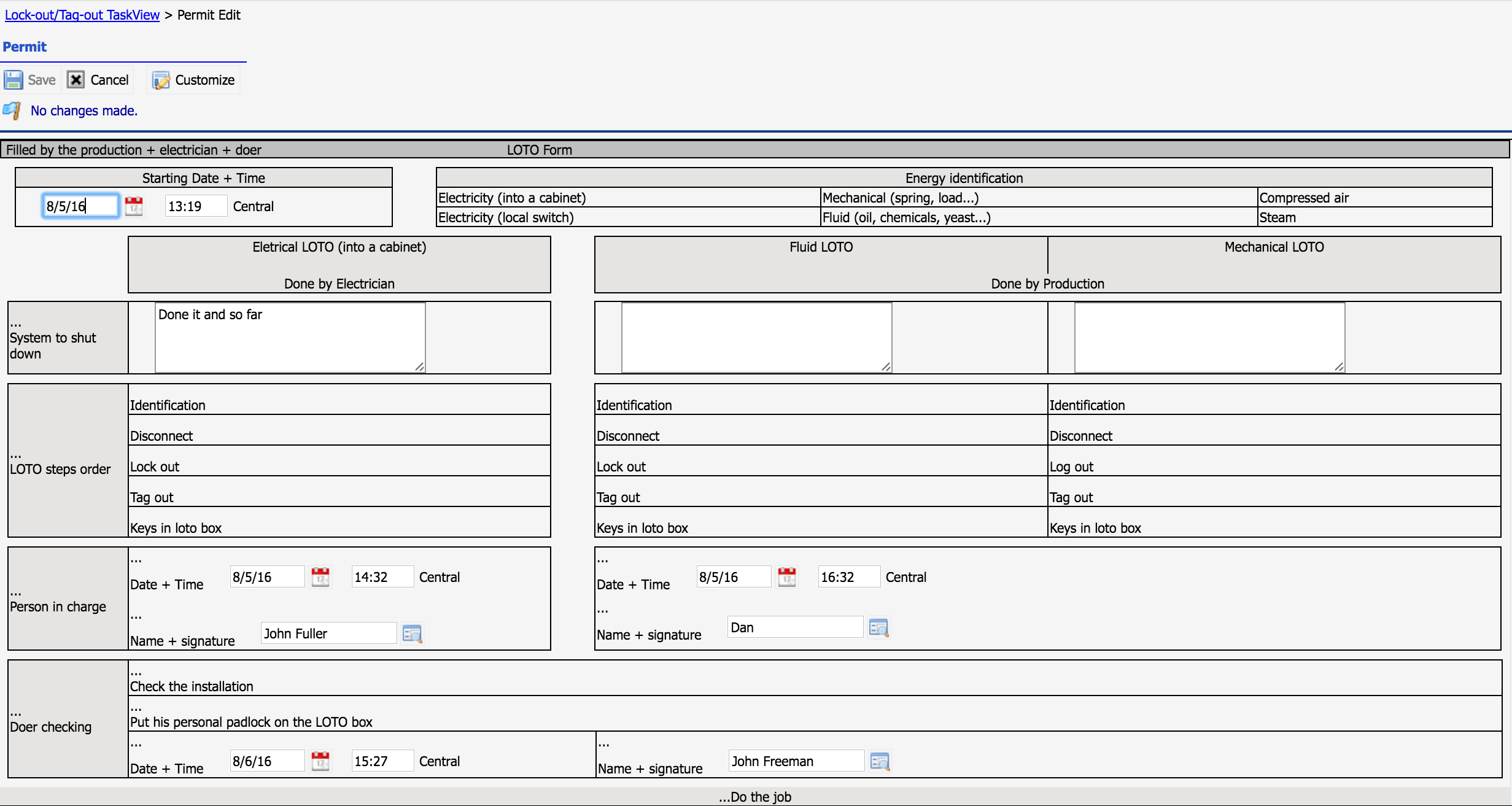
Task: Click the Starting Date field 8/5/16
Action: pyautogui.click(x=80, y=206)
